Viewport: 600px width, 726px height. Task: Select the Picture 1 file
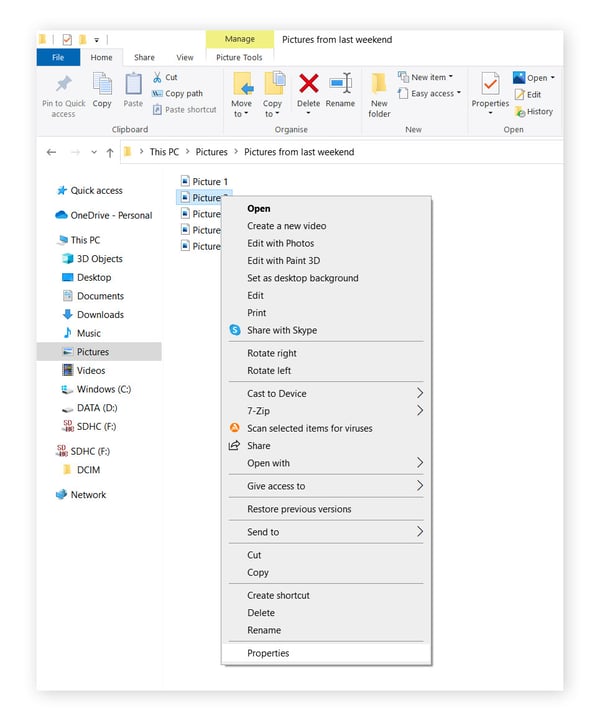[209, 182]
